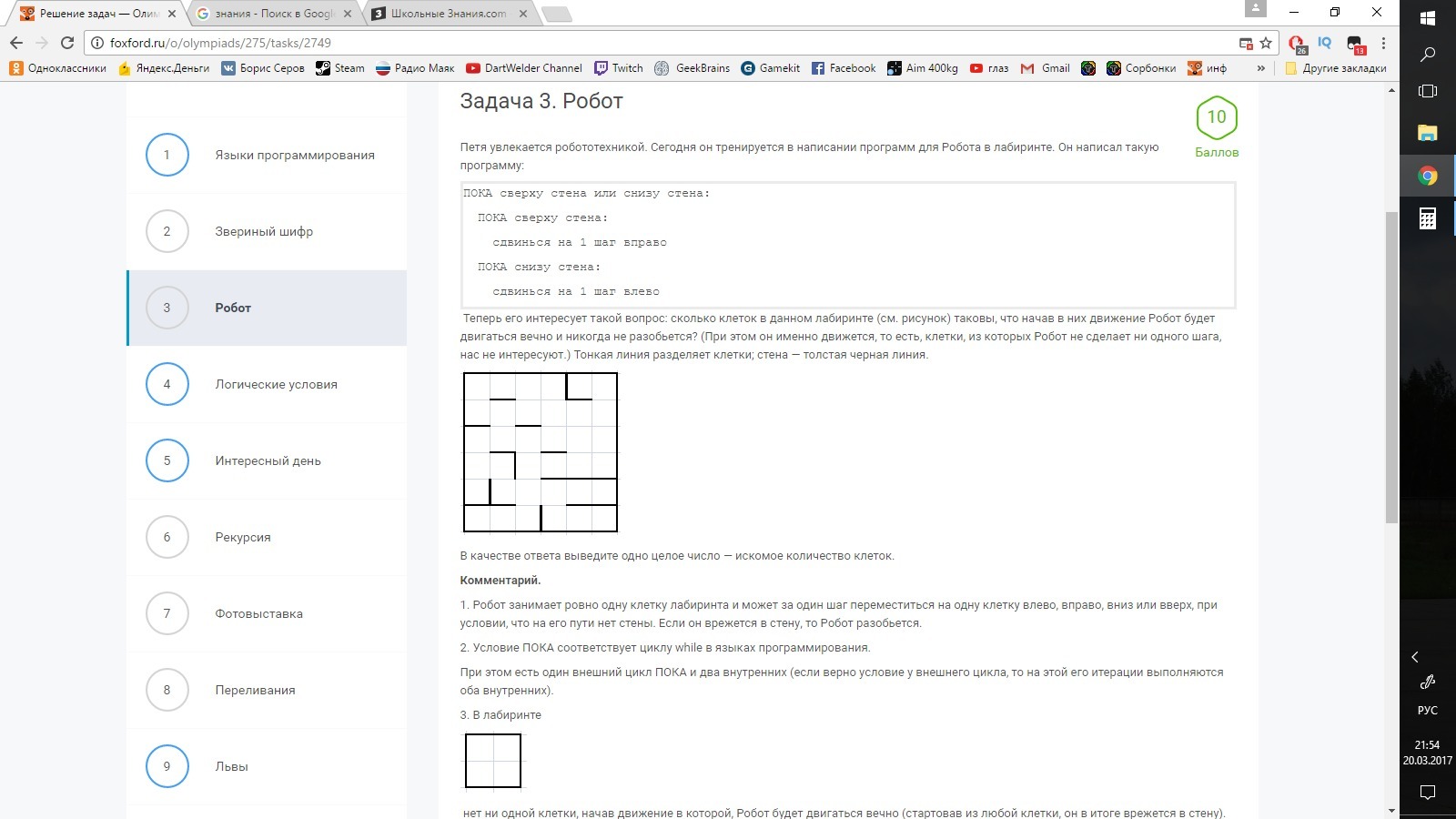Open the Facebook bookmark
The image size is (1456, 819).
point(844,68)
